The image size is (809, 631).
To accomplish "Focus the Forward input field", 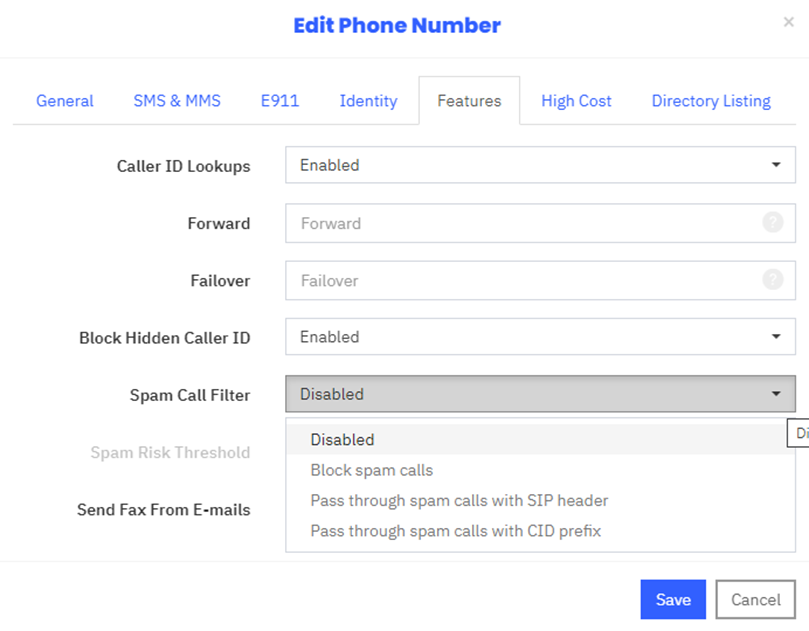I will pos(520,223).
